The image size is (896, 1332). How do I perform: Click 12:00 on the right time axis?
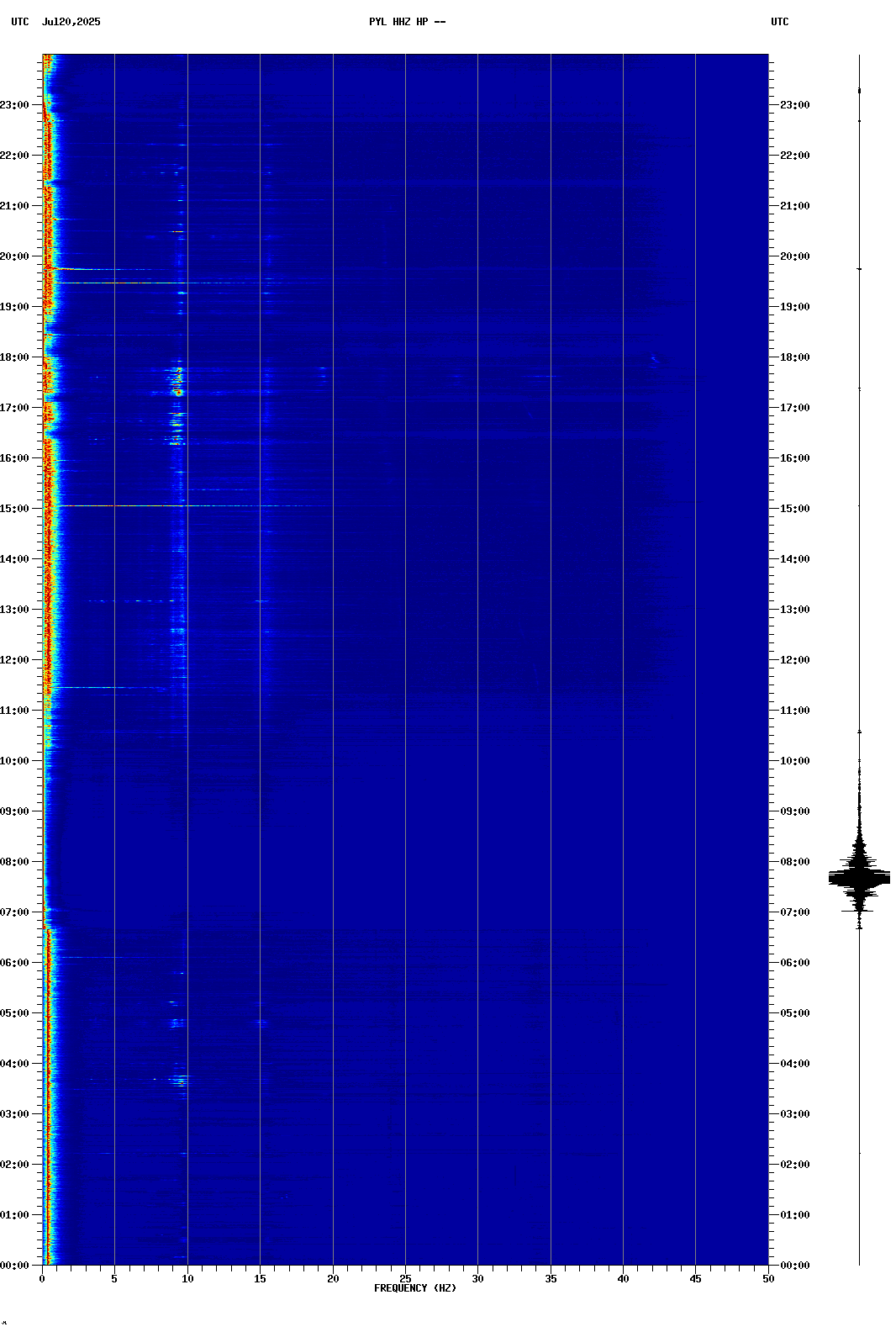(x=795, y=660)
